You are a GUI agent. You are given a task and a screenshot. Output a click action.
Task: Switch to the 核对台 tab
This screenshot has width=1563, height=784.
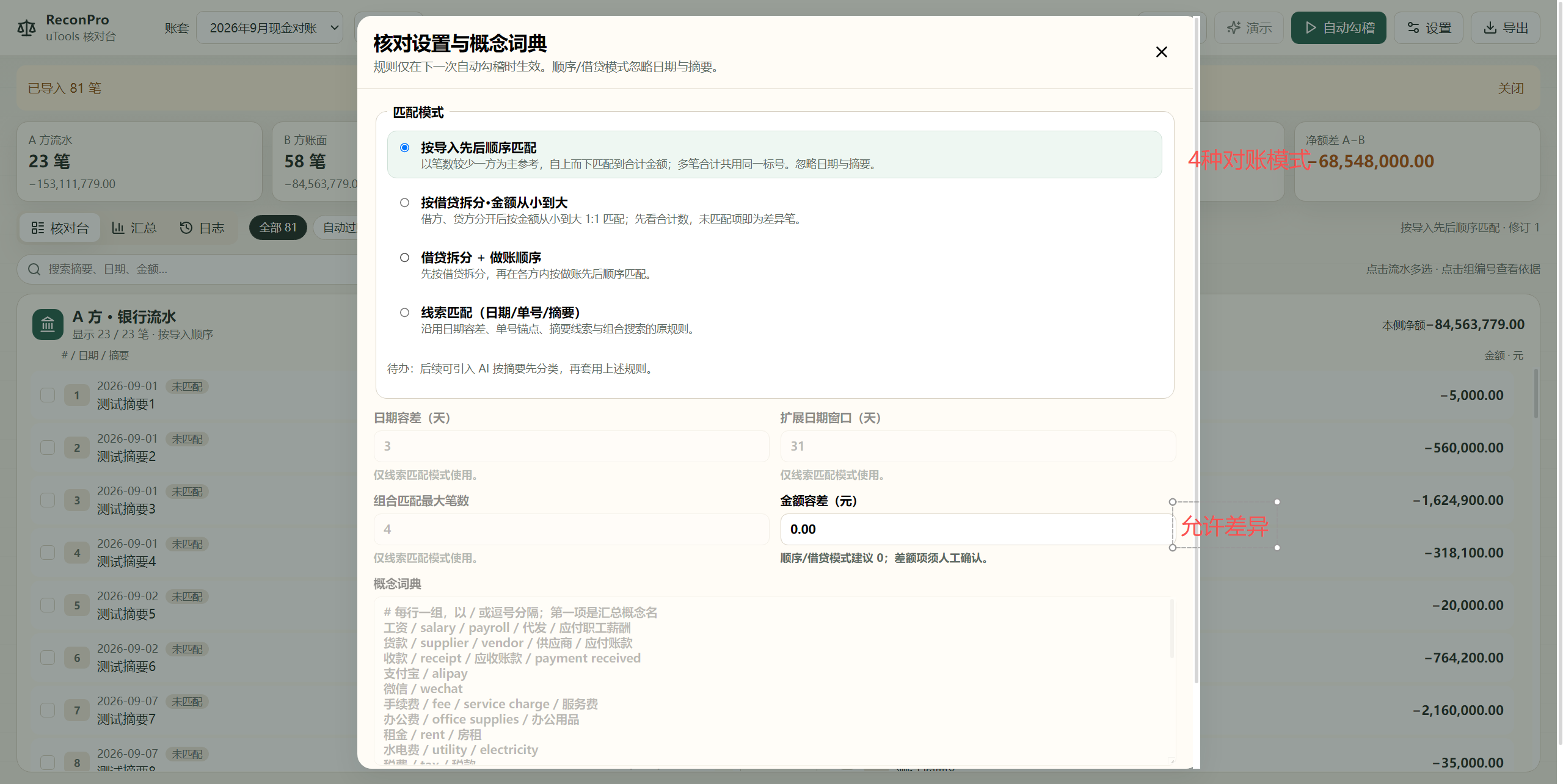point(60,228)
